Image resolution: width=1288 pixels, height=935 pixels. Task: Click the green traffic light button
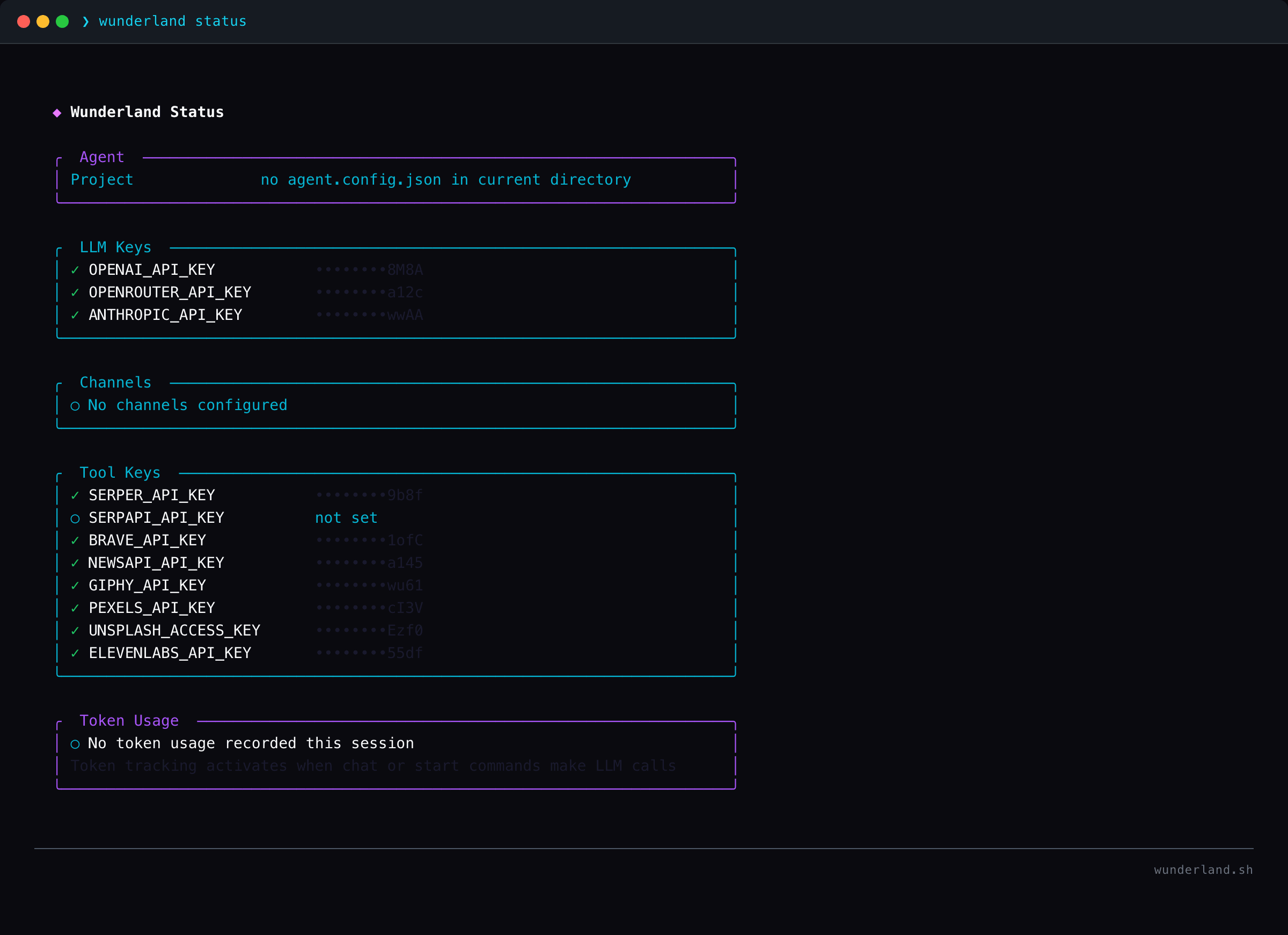62,21
